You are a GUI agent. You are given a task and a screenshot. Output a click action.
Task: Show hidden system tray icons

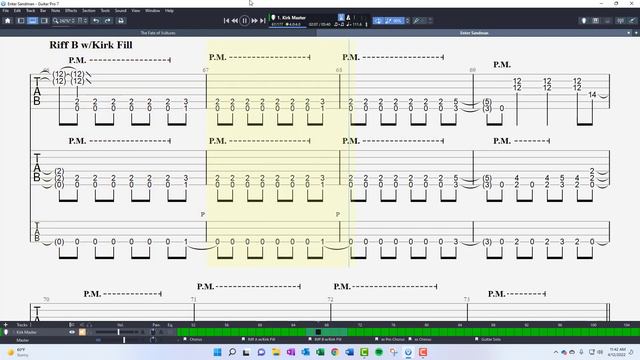click(x=556, y=352)
